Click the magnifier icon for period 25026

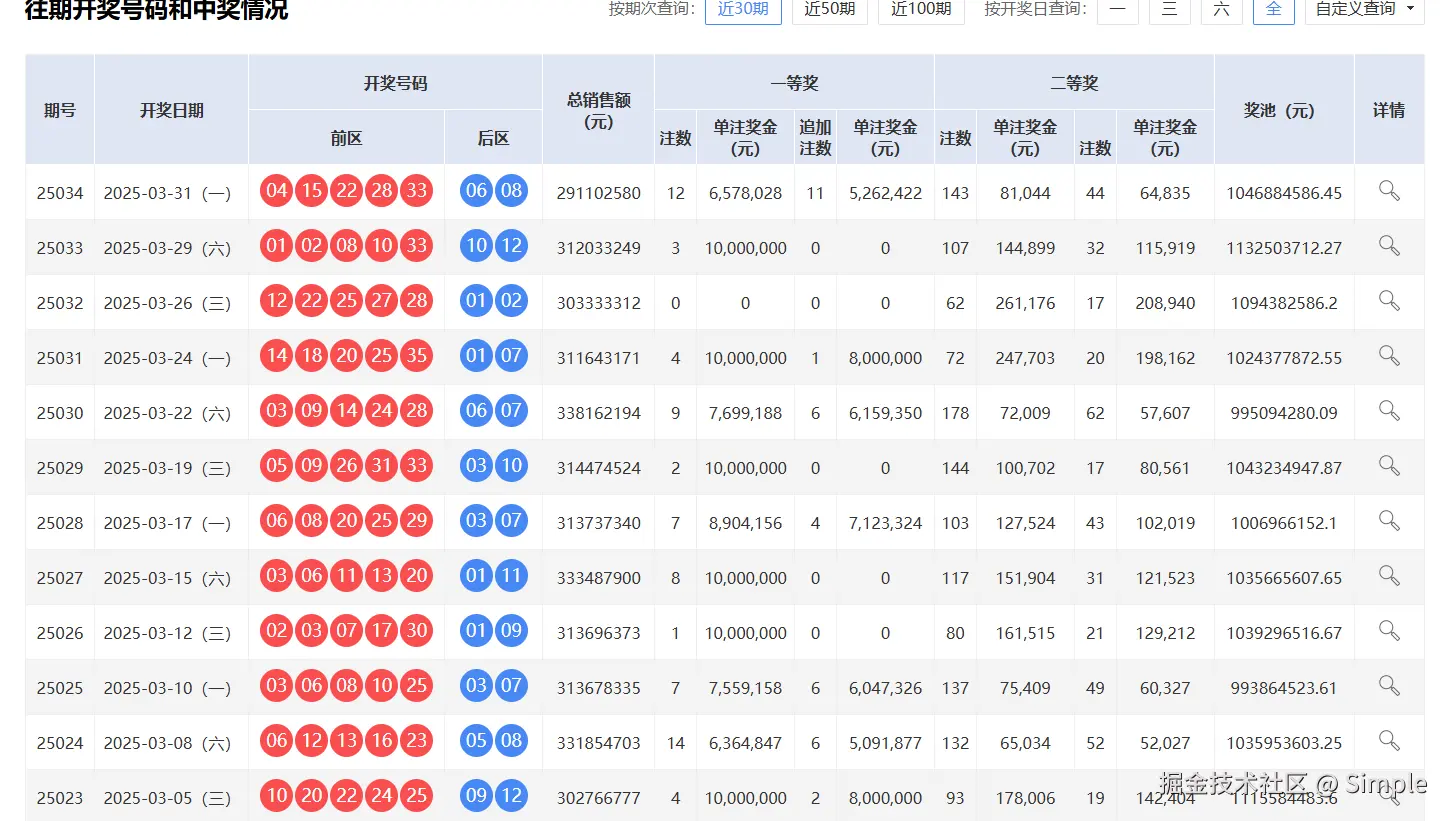(x=1387, y=631)
